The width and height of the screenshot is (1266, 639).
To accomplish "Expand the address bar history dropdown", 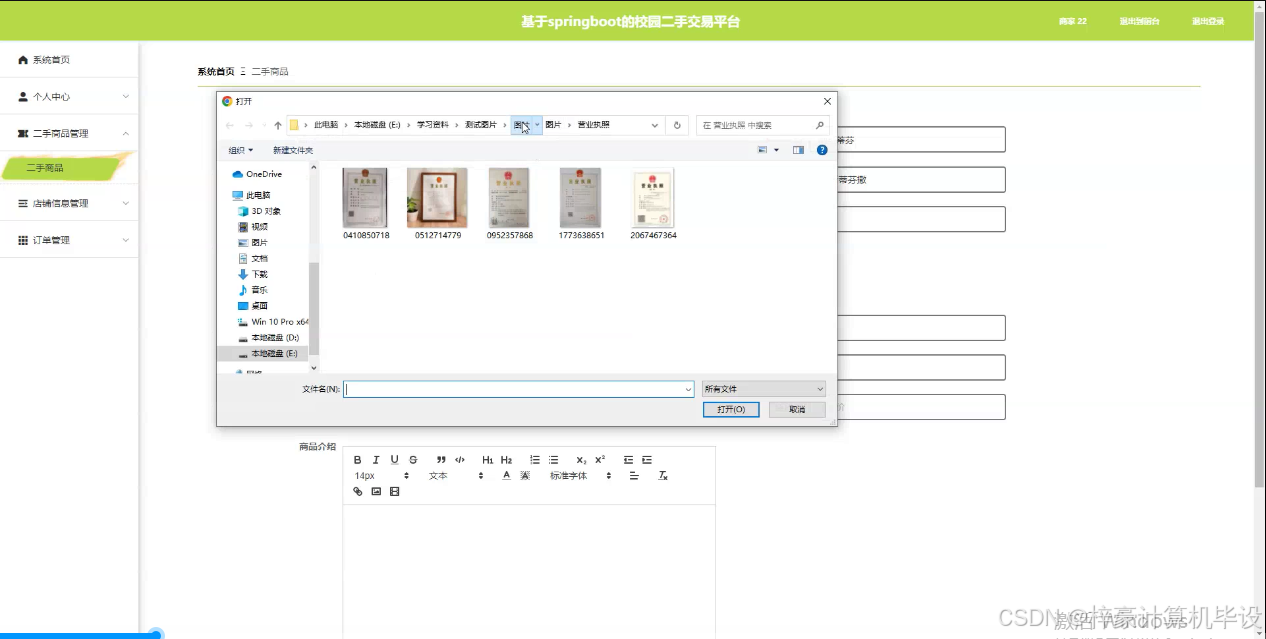I will pyautogui.click(x=656, y=125).
